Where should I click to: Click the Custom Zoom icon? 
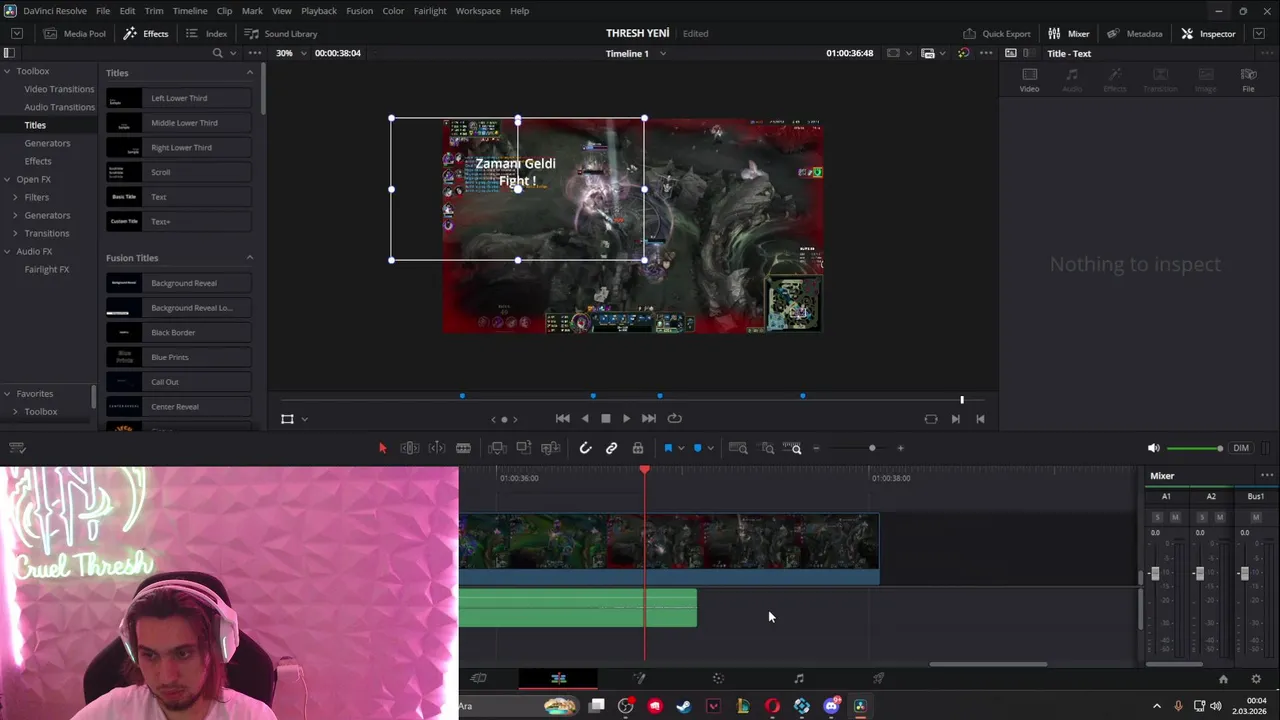tap(792, 448)
